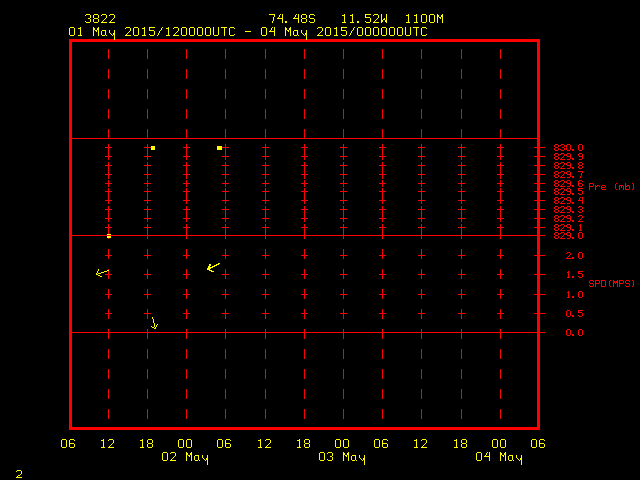Click the 1.5 wind speed tick label

point(574,275)
